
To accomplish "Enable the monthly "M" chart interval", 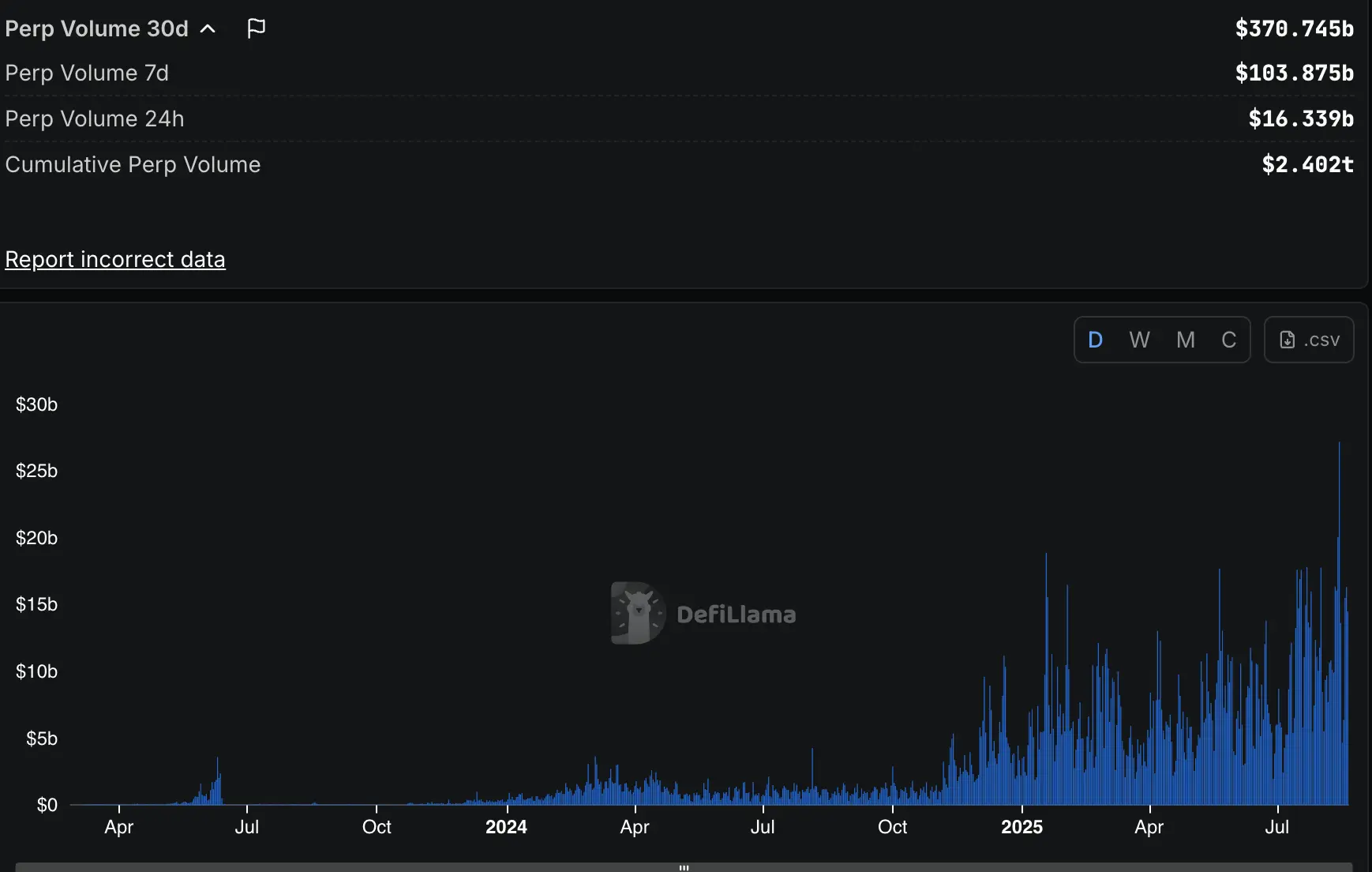I will (x=1184, y=339).
